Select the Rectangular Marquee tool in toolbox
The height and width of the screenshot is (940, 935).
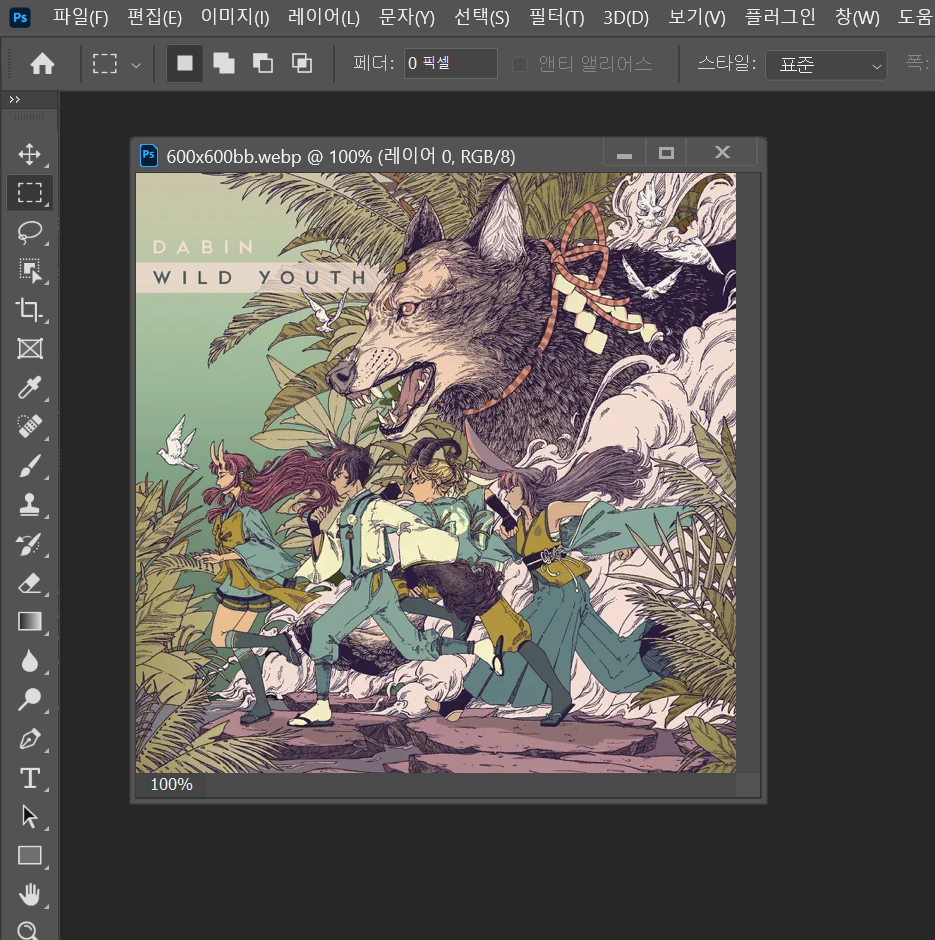pos(29,192)
